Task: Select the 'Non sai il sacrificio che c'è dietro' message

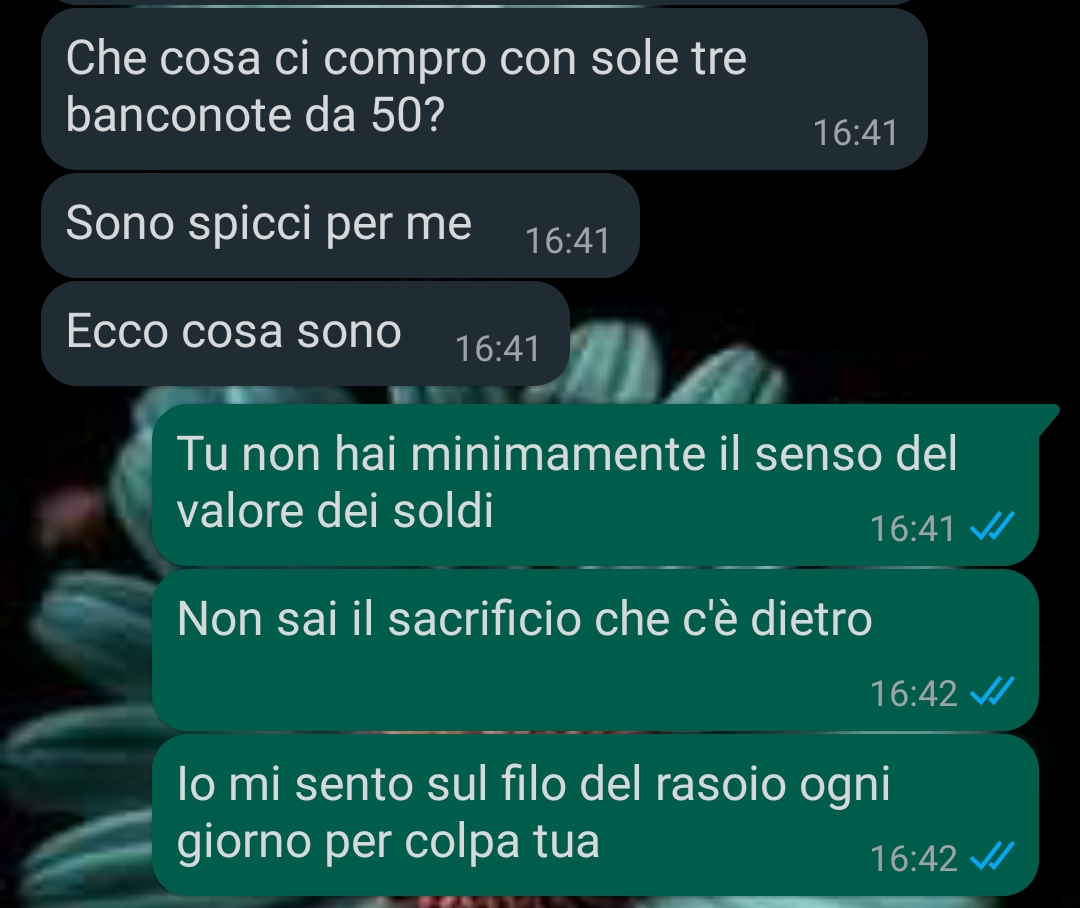Action: [x=595, y=650]
